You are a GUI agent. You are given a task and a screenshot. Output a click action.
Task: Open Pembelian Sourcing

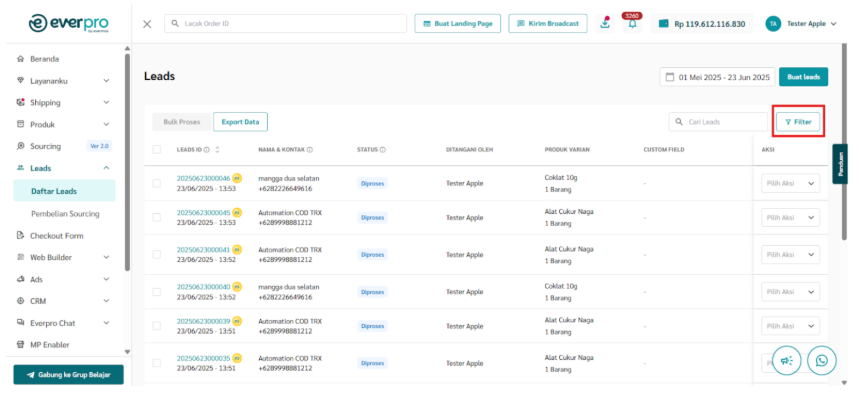[x=65, y=214]
